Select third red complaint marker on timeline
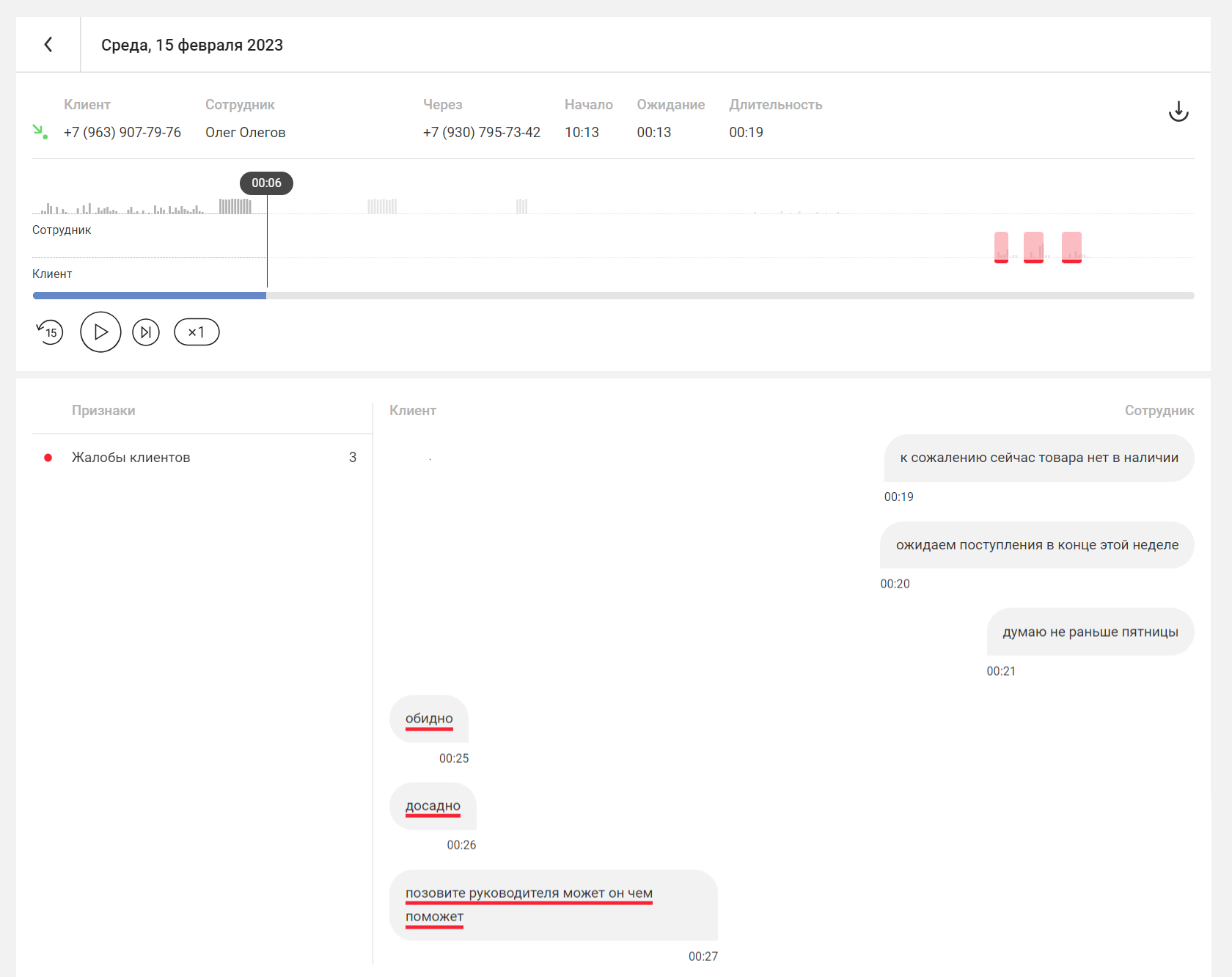 (1071, 247)
